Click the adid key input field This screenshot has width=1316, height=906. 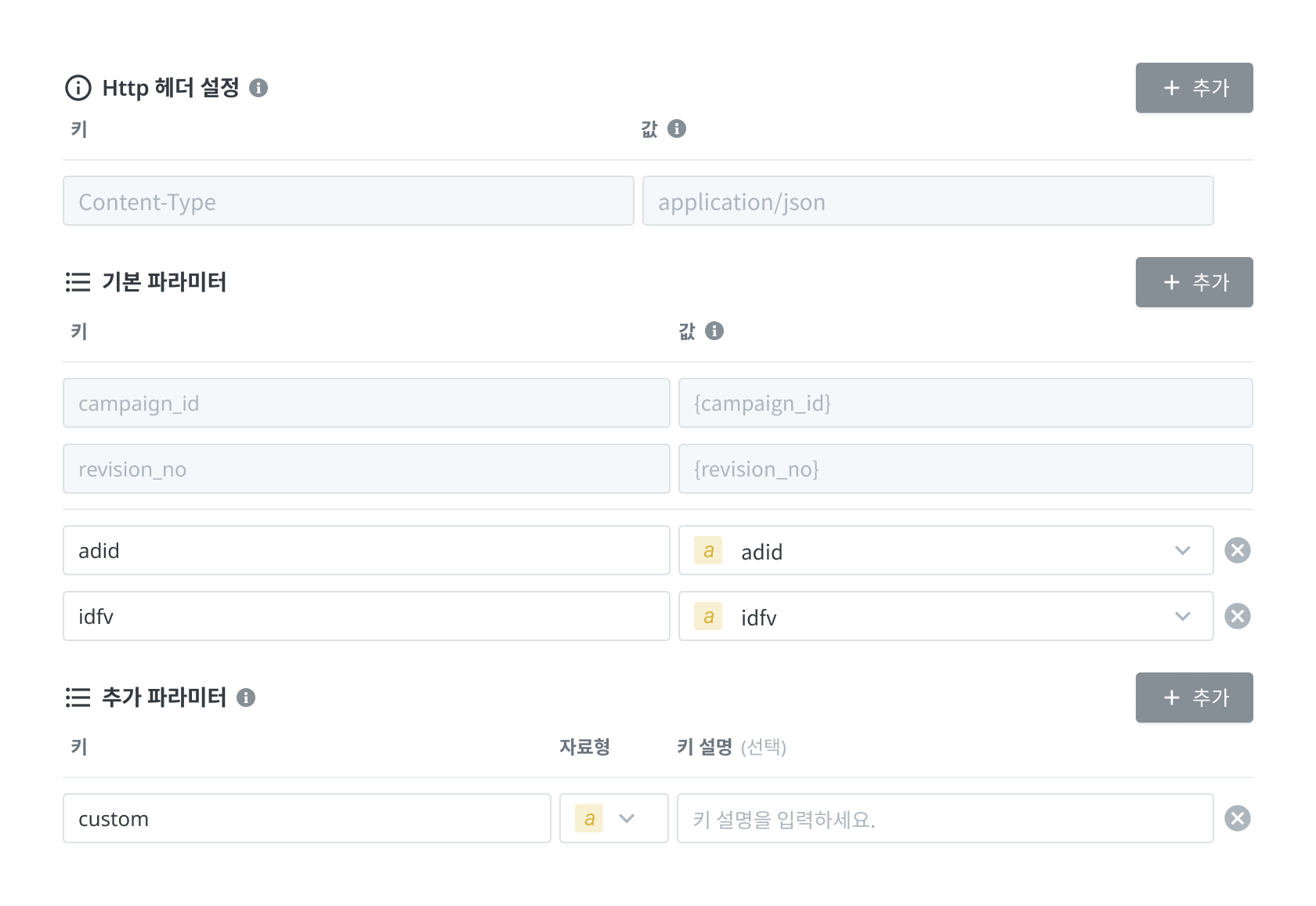tap(366, 550)
